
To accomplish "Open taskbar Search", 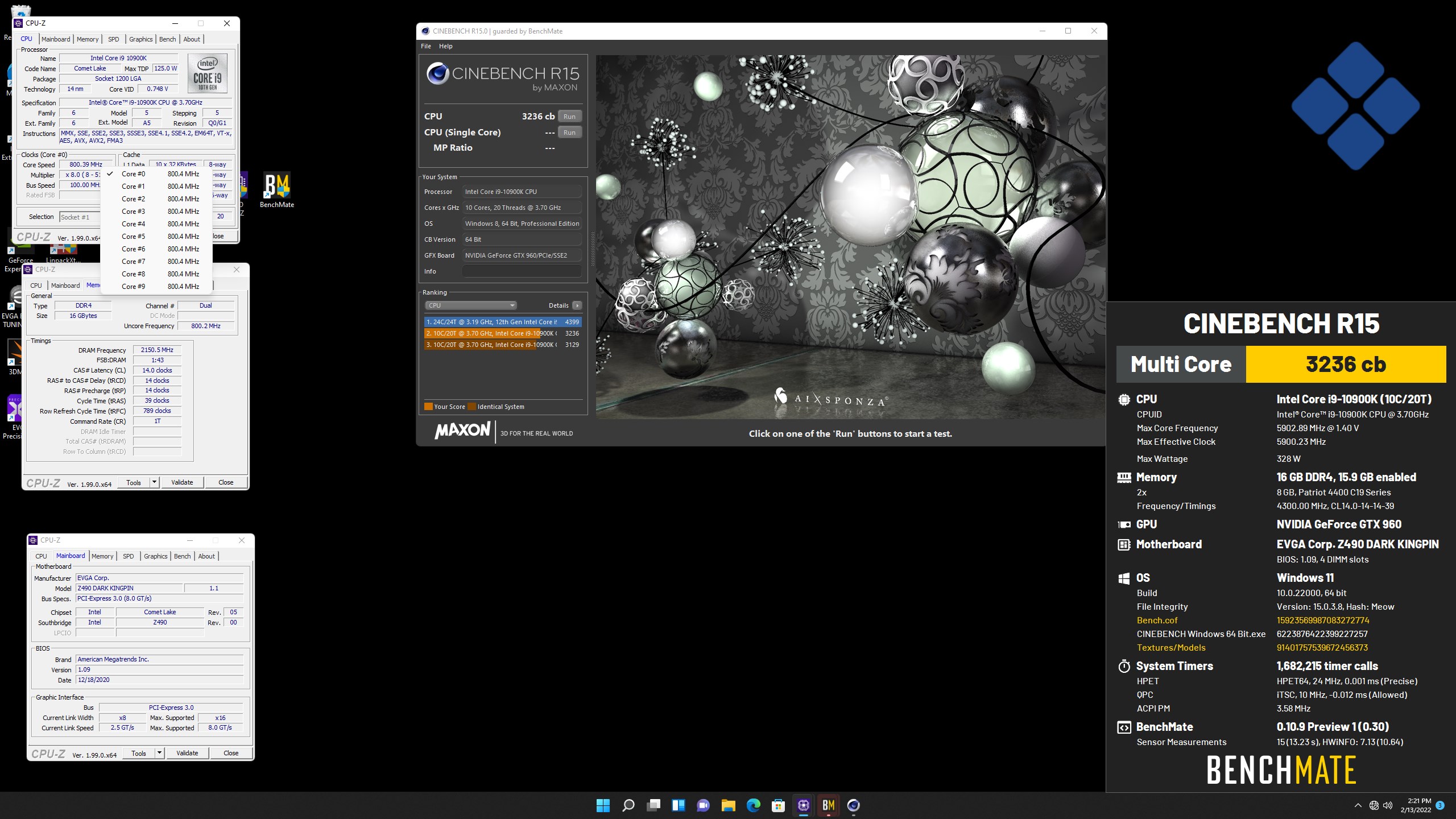I will tap(628, 805).
